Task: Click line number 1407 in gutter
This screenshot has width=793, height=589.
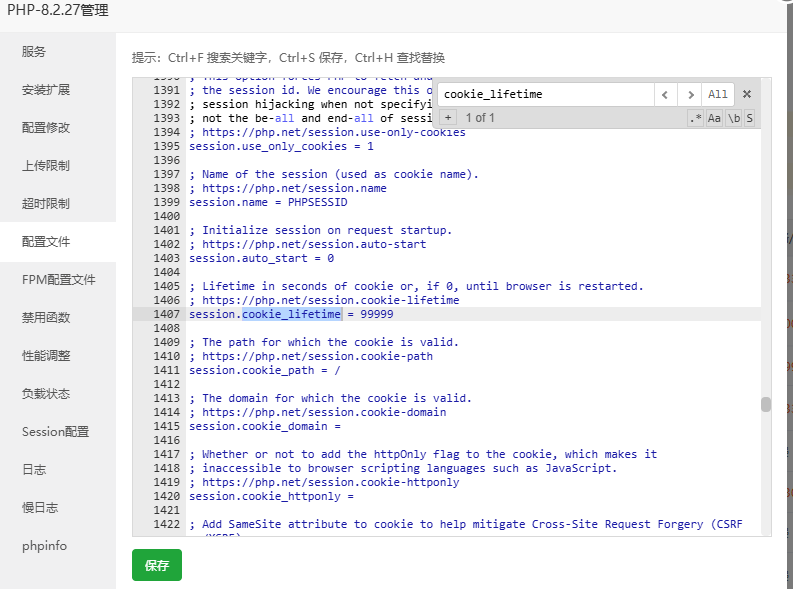Action: 166,314
